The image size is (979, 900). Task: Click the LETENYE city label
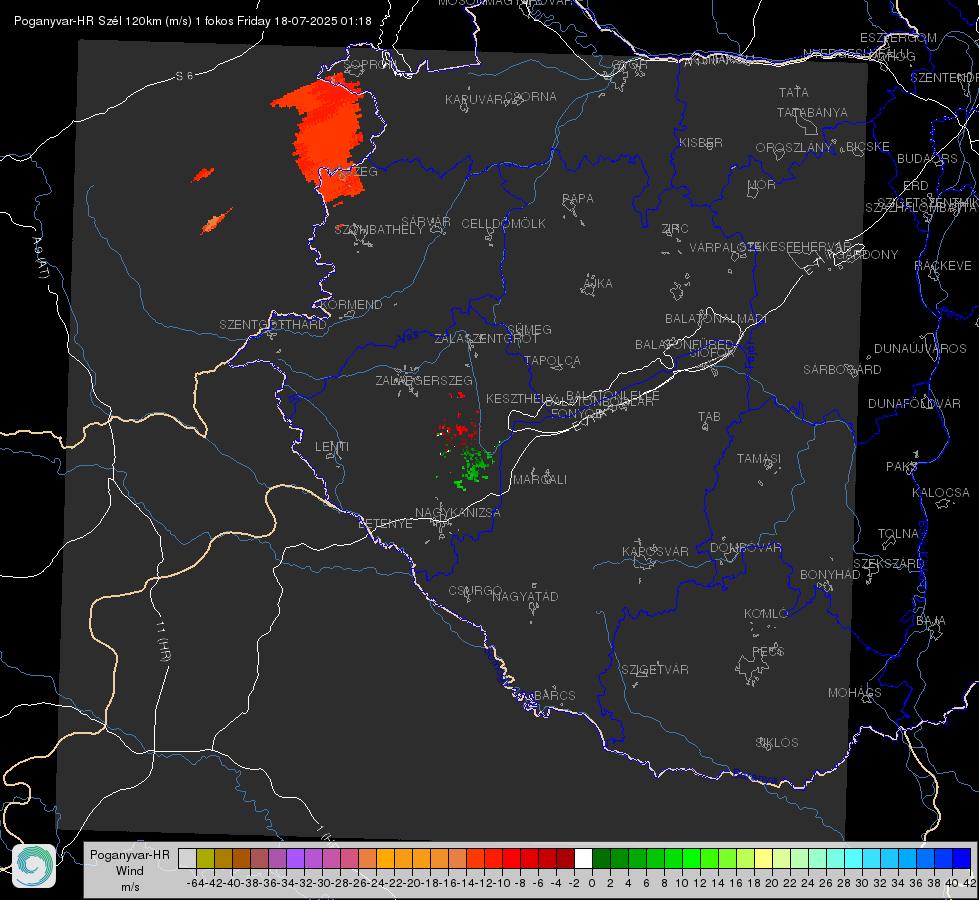click(x=385, y=524)
